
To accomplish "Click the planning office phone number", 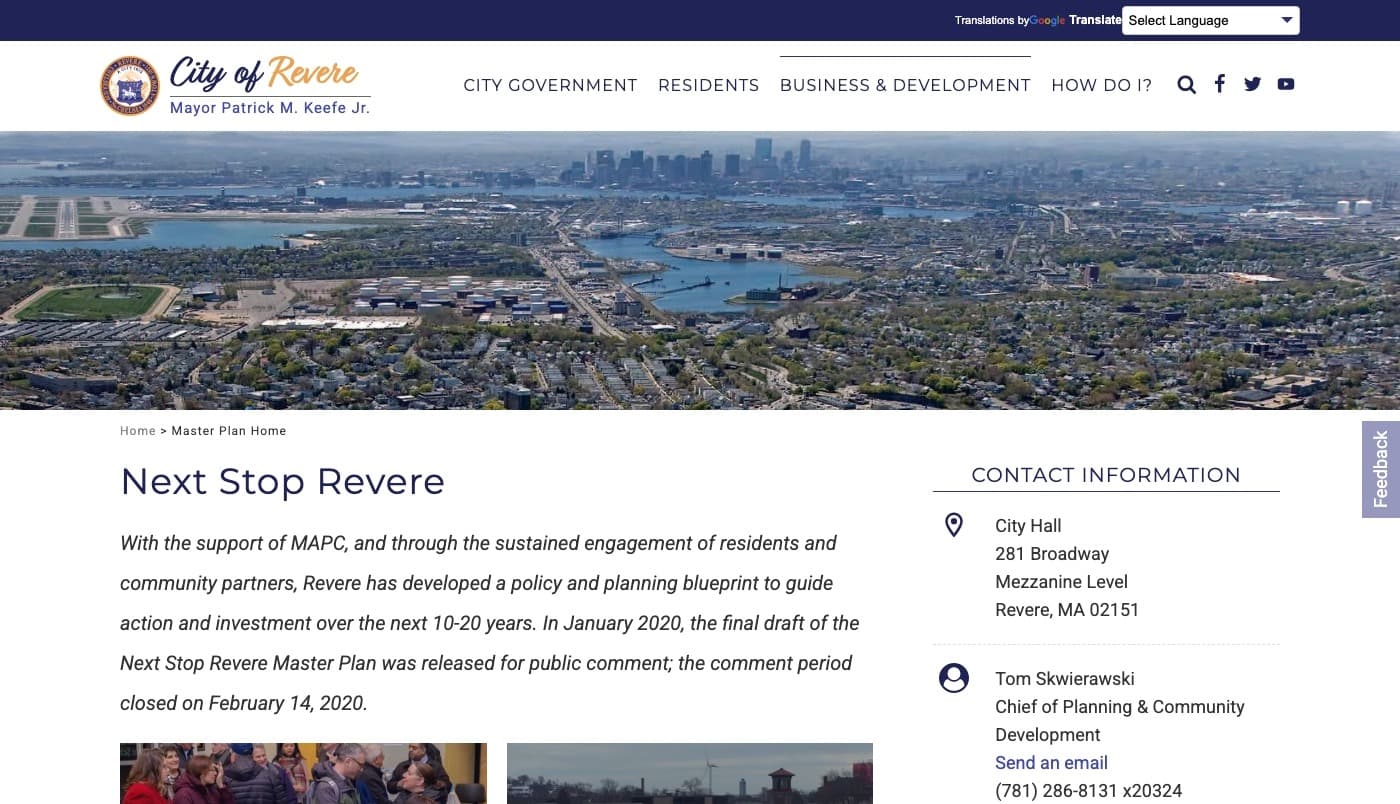I will pos(1088,790).
